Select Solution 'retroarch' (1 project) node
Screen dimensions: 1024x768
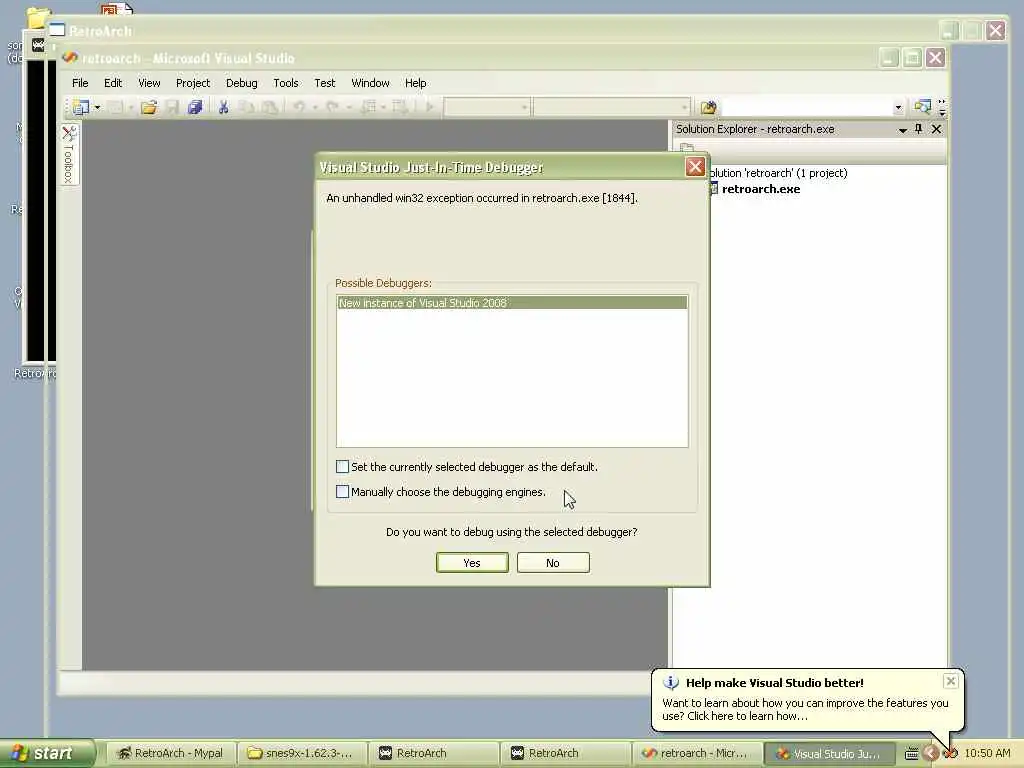778,173
